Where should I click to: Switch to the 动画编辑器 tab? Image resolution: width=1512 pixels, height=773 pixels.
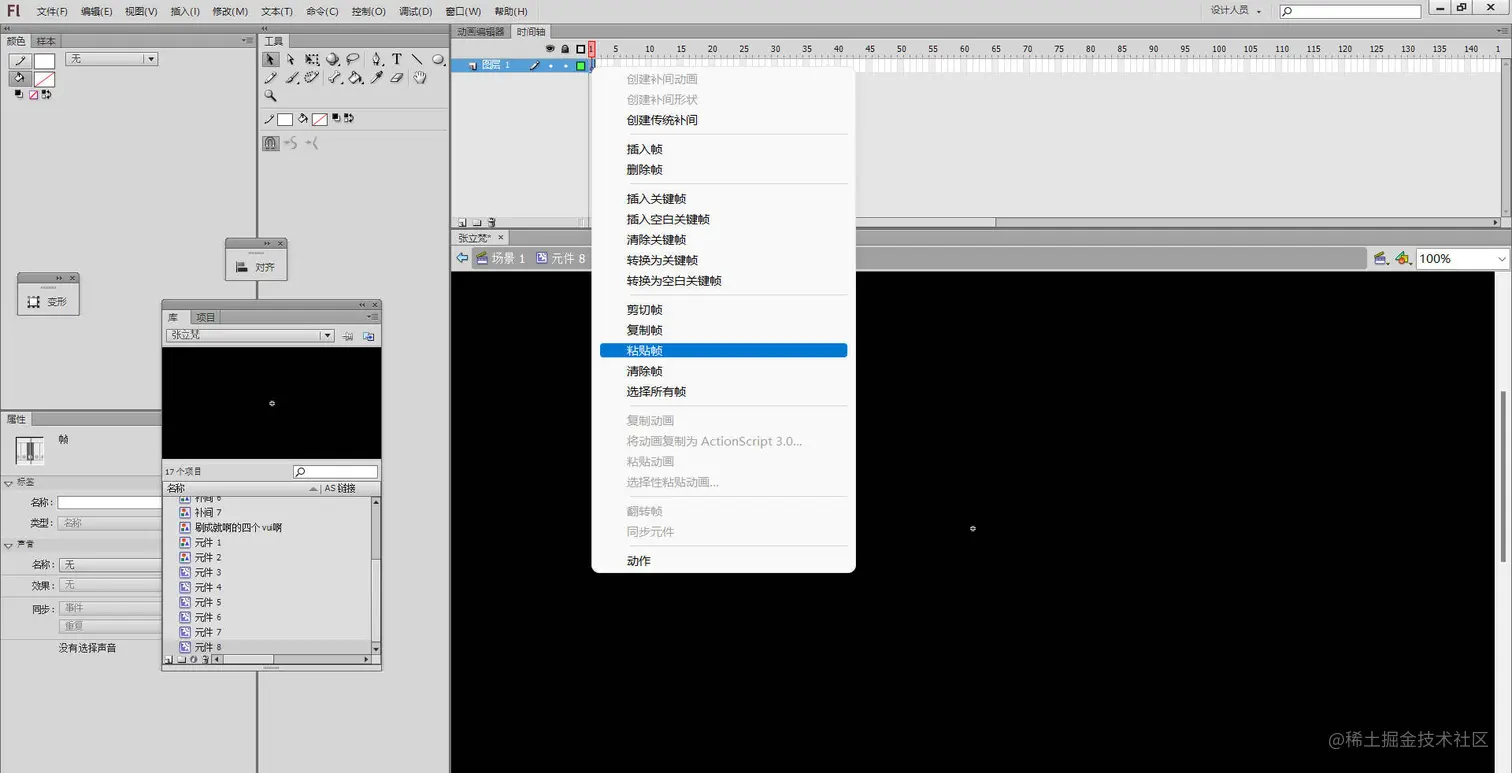click(480, 31)
